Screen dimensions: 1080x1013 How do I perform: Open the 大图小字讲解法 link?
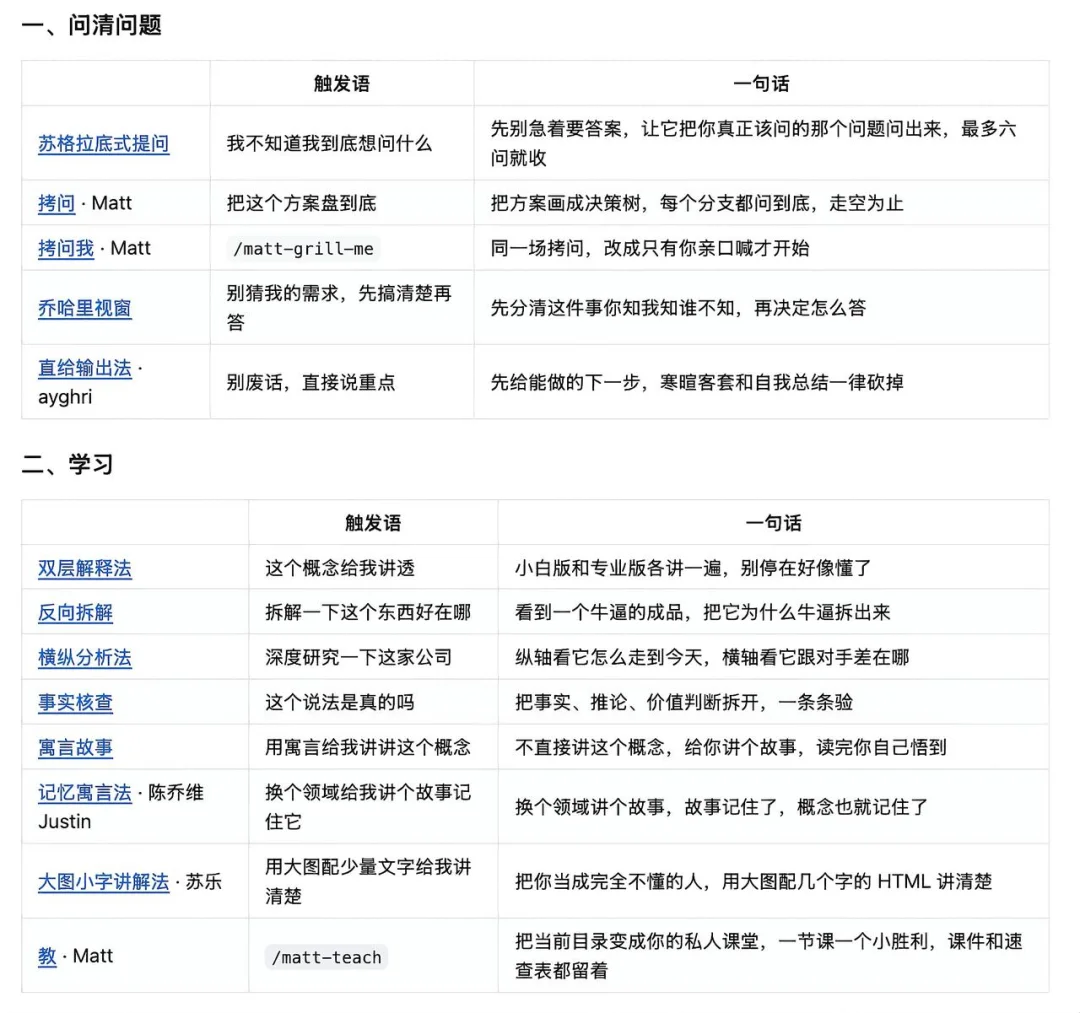(x=103, y=881)
